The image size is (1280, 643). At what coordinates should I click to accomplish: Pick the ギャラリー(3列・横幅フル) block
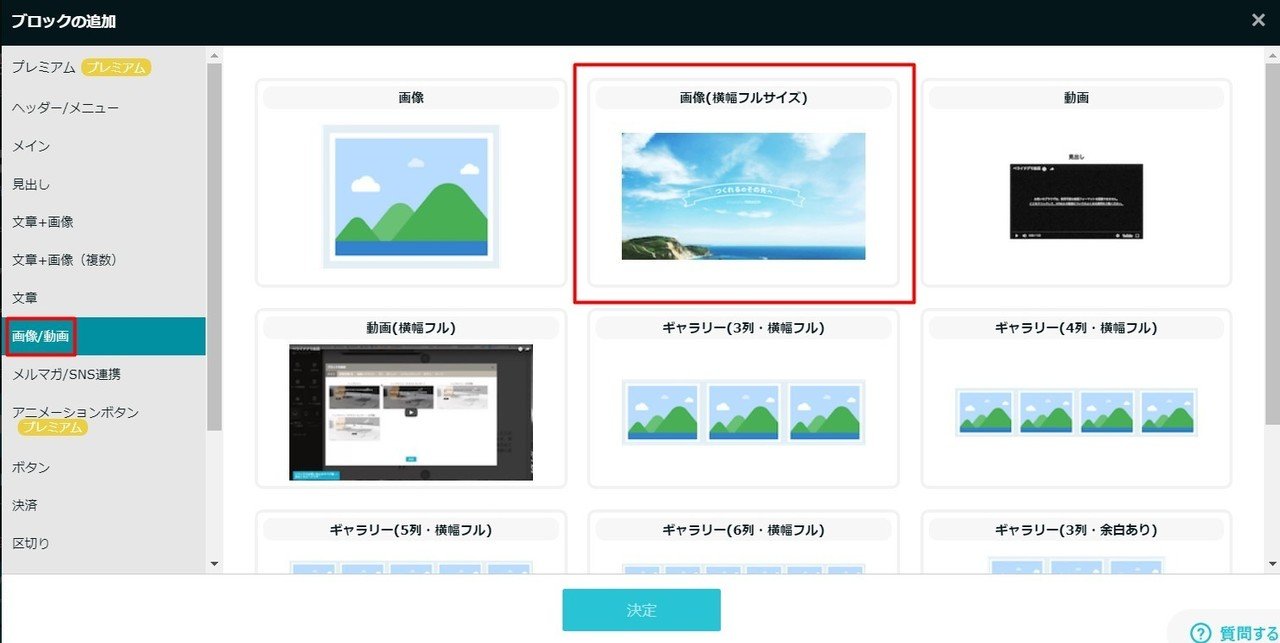743,398
